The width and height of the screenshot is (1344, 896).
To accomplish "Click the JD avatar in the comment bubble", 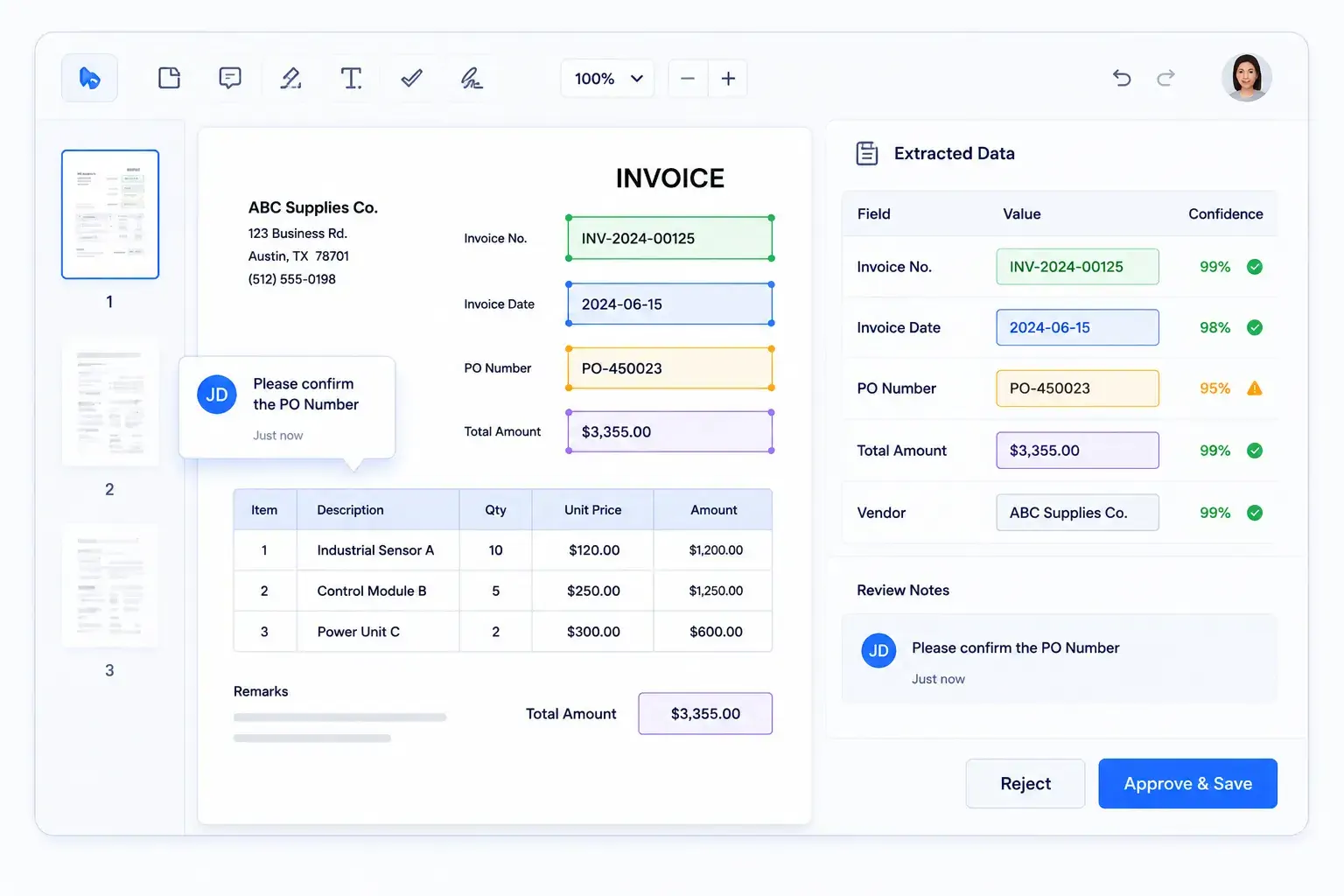I will coord(217,395).
